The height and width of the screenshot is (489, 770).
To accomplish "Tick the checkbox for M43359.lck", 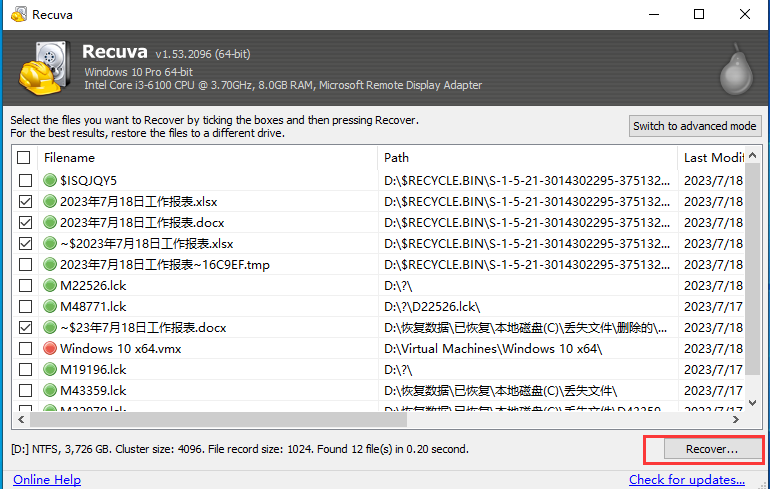I will (x=26, y=391).
